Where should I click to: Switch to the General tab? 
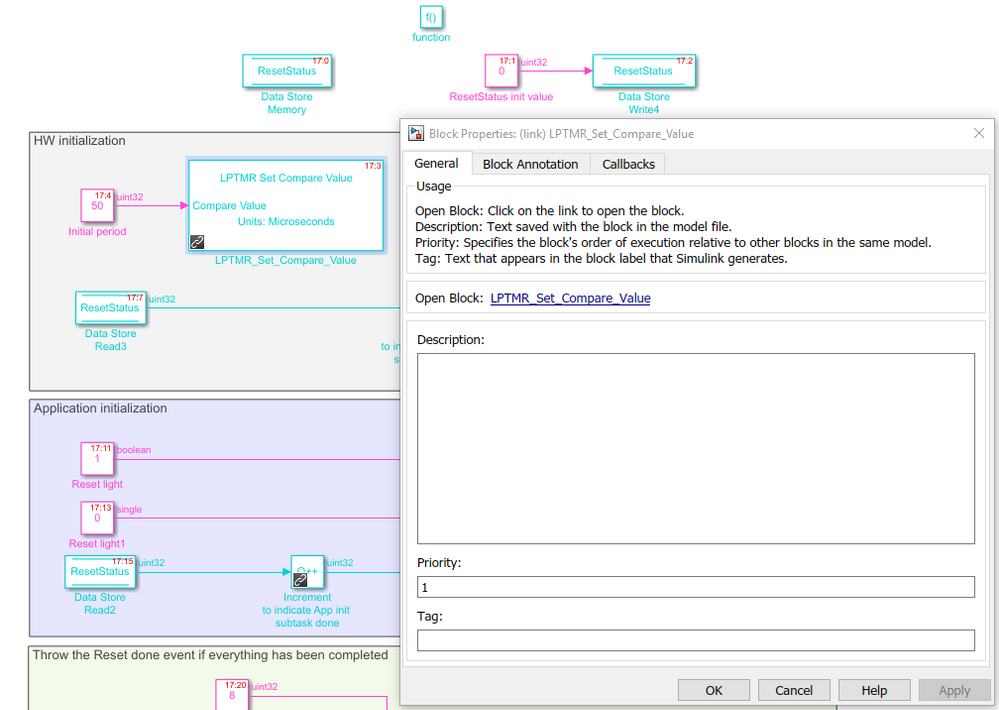[x=436, y=163]
